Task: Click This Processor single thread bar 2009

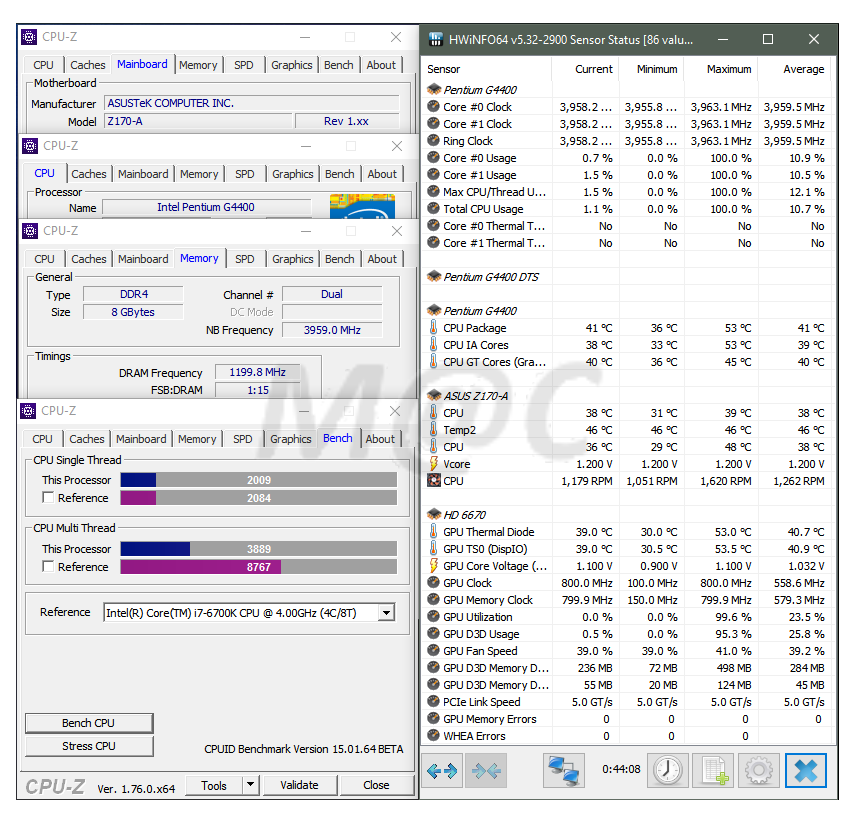Action: click(258, 479)
